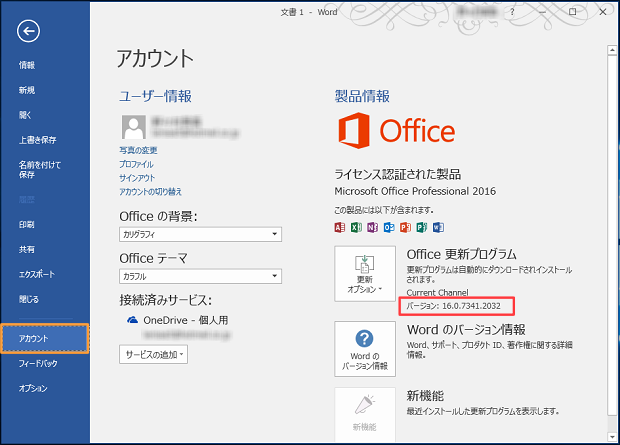620x445 pixels.
Task: Click the サインアウト link
Action: tap(137, 178)
